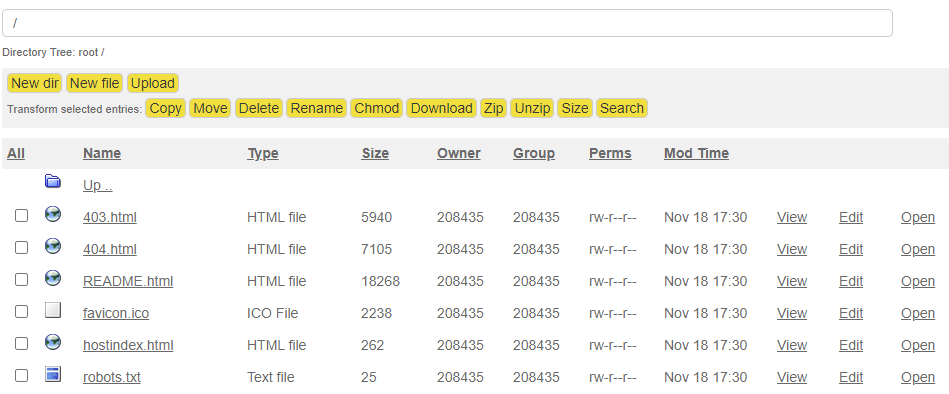The image size is (949, 394).
Task: Click View for robots.txt
Action: [792, 378]
